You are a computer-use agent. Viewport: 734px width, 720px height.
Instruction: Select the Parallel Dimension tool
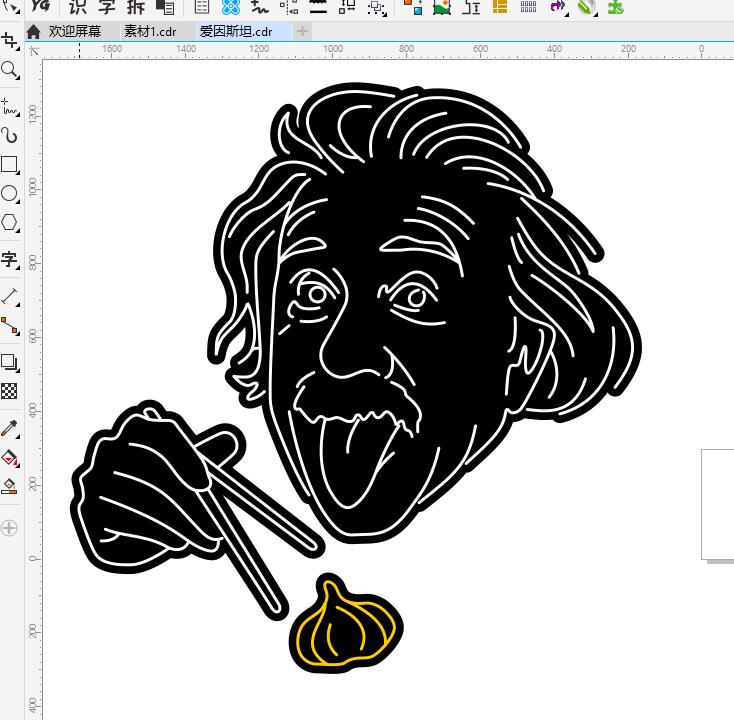[8, 296]
